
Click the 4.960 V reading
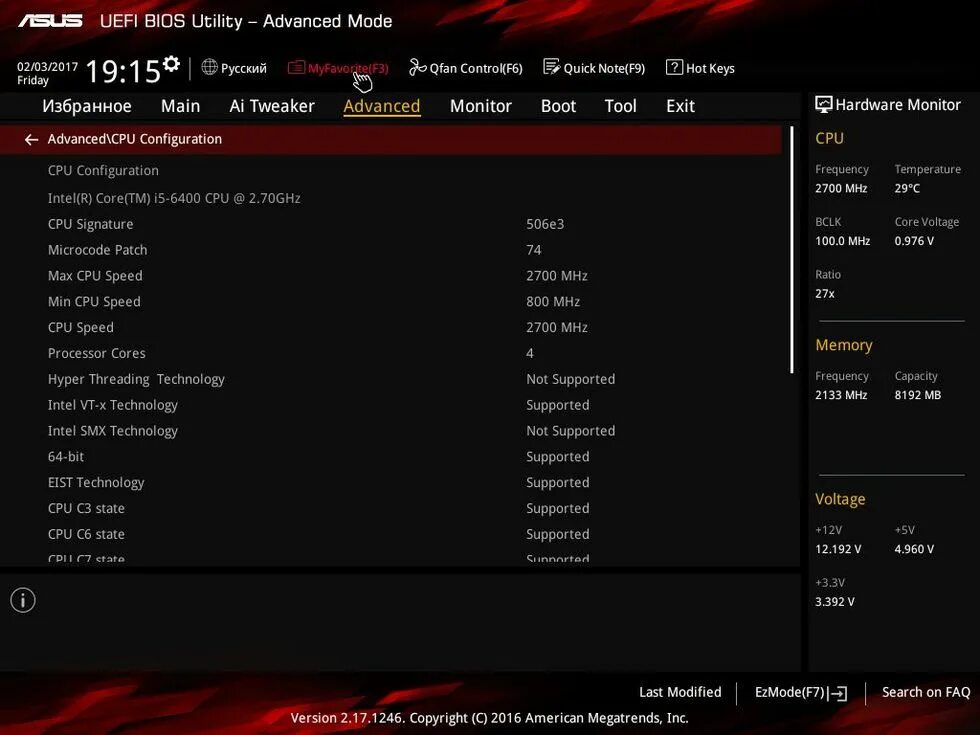click(x=914, y=549)
